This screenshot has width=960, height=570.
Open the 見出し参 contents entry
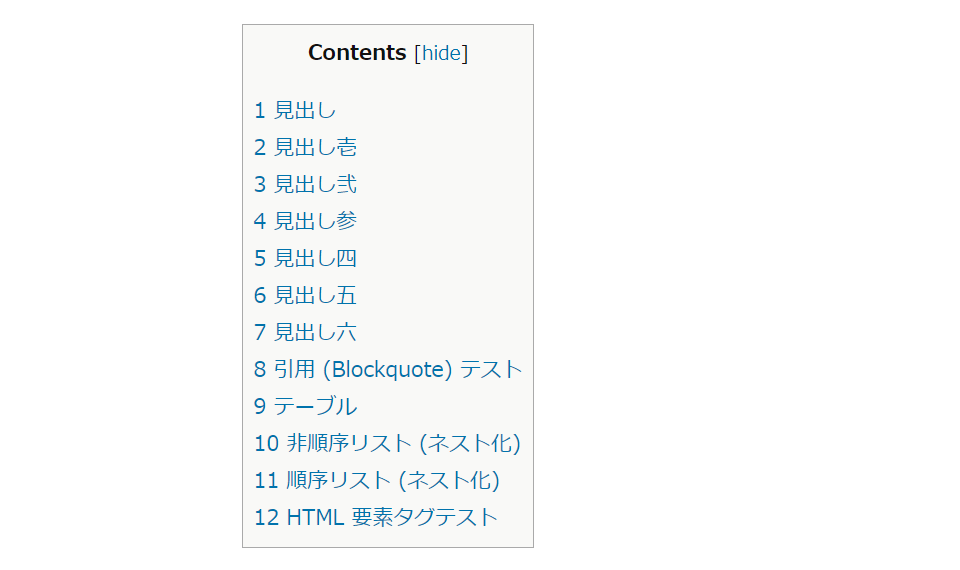[x=315, y=221]
